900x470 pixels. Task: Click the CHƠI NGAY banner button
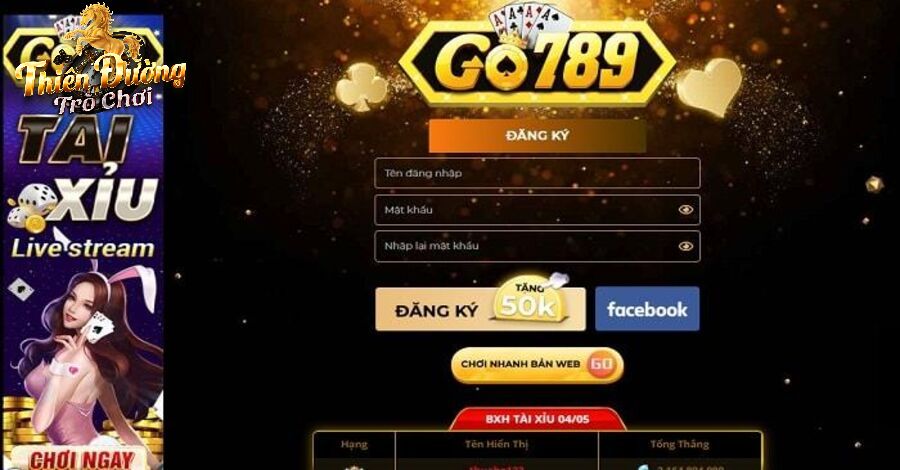(x=80, y=459)
